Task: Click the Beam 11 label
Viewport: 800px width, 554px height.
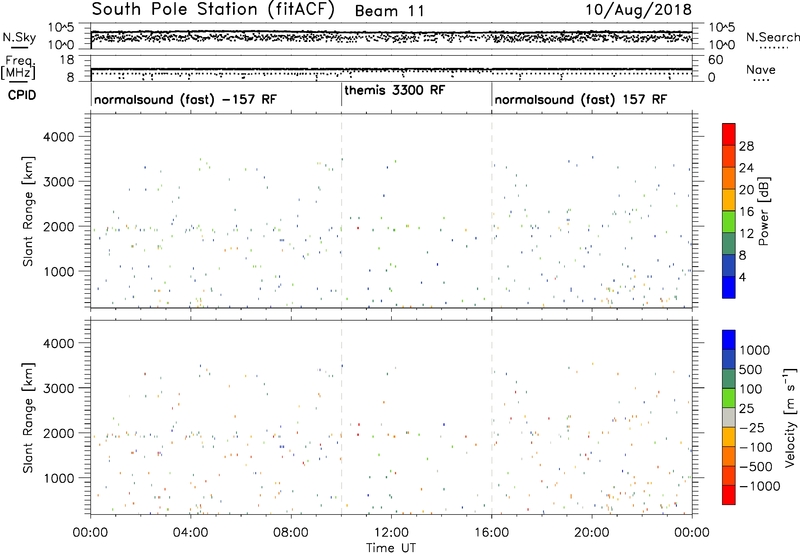Action: [x=389, y=11]
